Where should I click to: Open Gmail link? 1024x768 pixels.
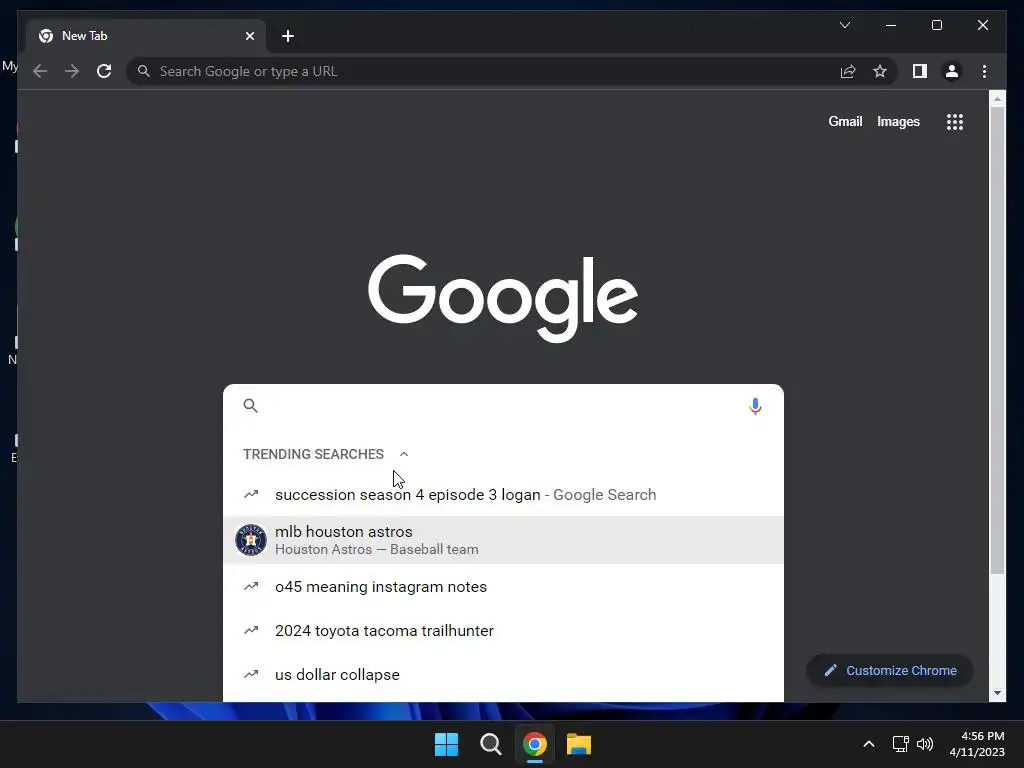click(845, 121)
